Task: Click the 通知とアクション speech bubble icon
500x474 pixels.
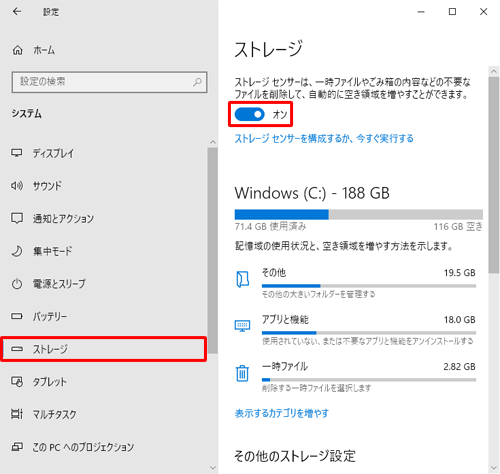Action: 17,218
